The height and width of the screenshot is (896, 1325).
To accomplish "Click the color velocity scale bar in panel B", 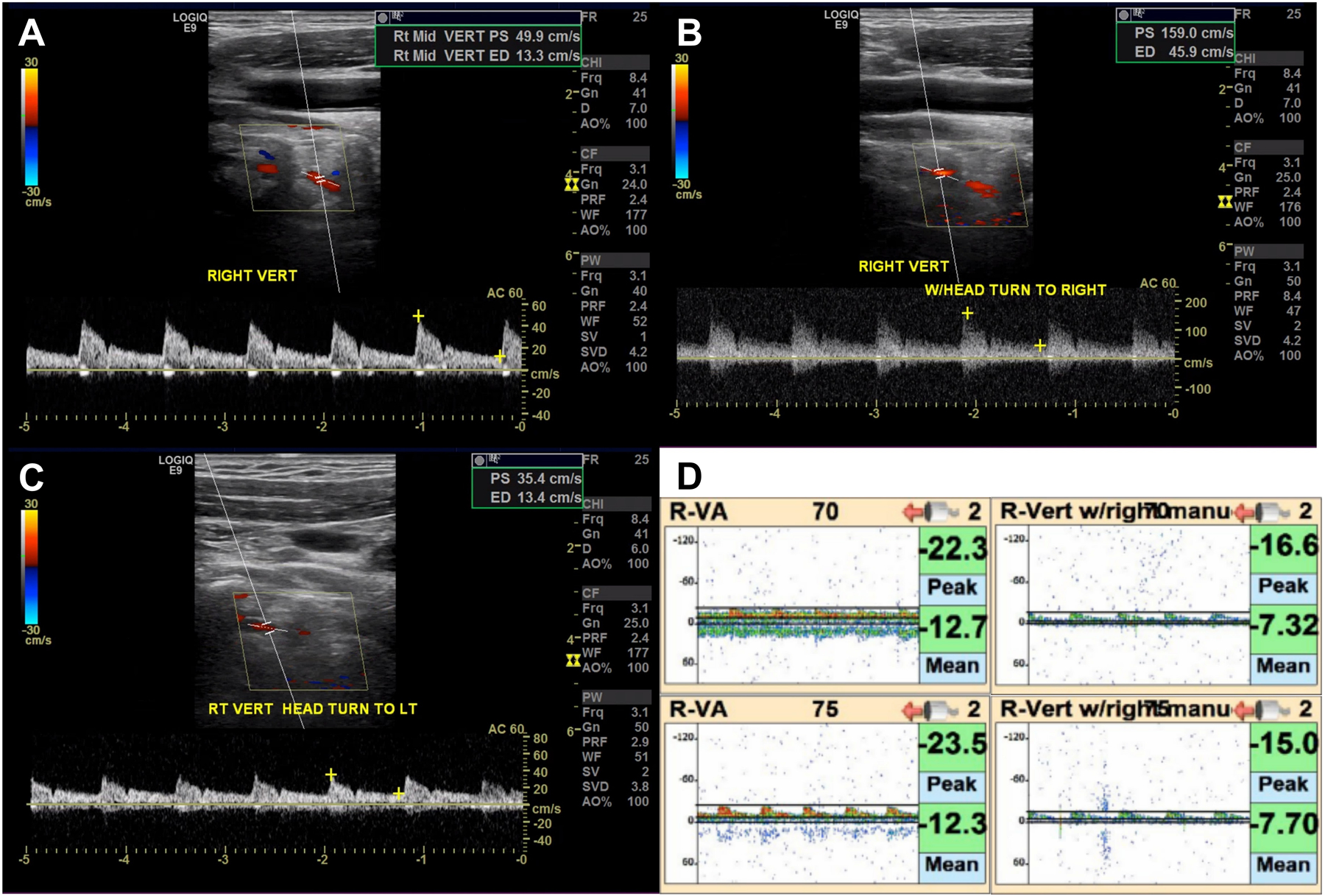I will (x=680, y=121).
